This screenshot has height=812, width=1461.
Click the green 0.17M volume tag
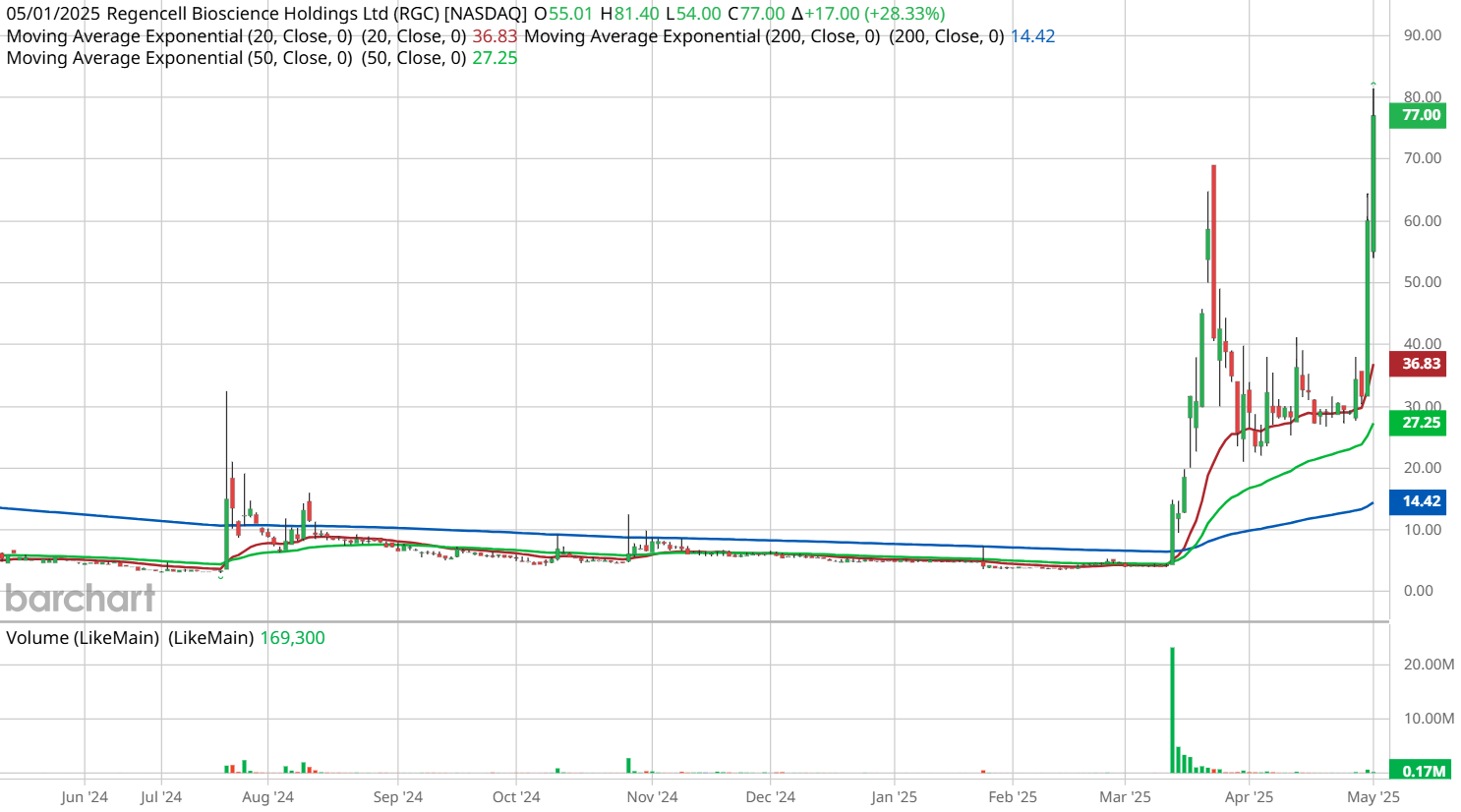coord(1420,772)
